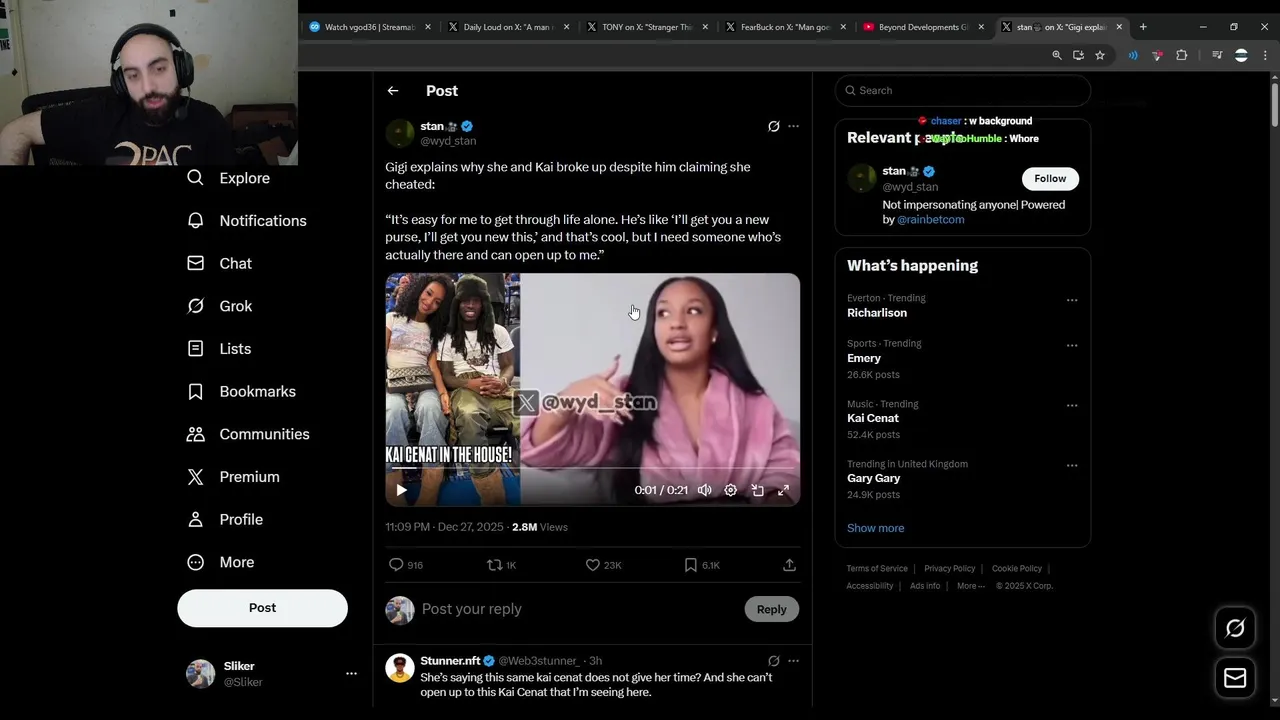Open Grok icon on Stunner.nft reply
Image resolution: width=1280 pixels, height=720 pixels.
773,661
